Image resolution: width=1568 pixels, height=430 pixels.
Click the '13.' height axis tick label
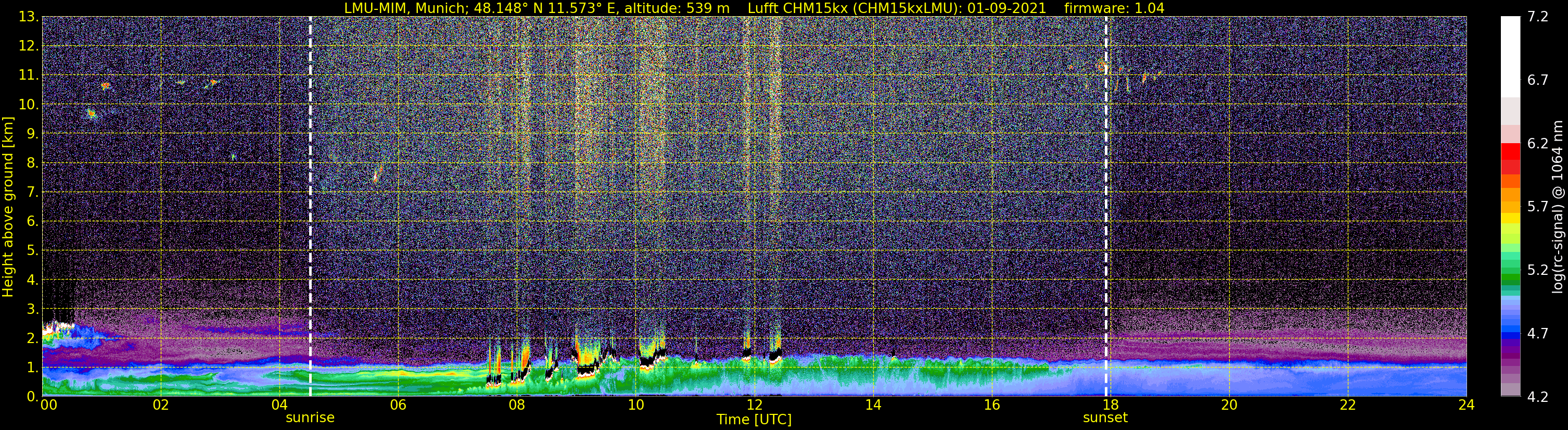pyautogui.click(x=29, y=17)
